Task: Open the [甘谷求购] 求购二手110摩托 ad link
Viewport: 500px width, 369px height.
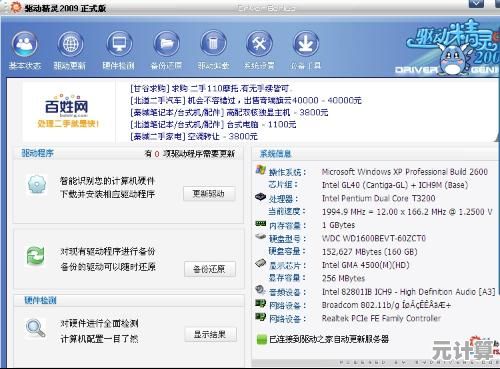Action: tap(210, 89)
